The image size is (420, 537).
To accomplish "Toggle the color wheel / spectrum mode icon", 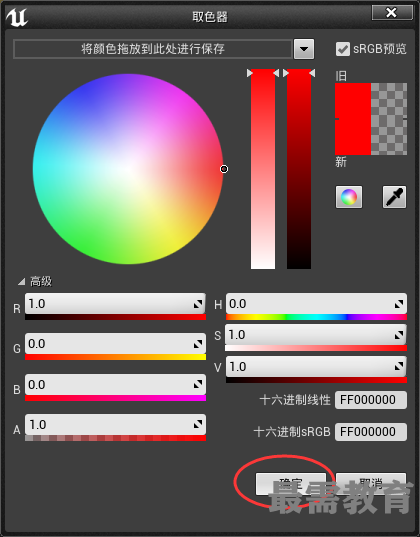I will coord(349,197).
